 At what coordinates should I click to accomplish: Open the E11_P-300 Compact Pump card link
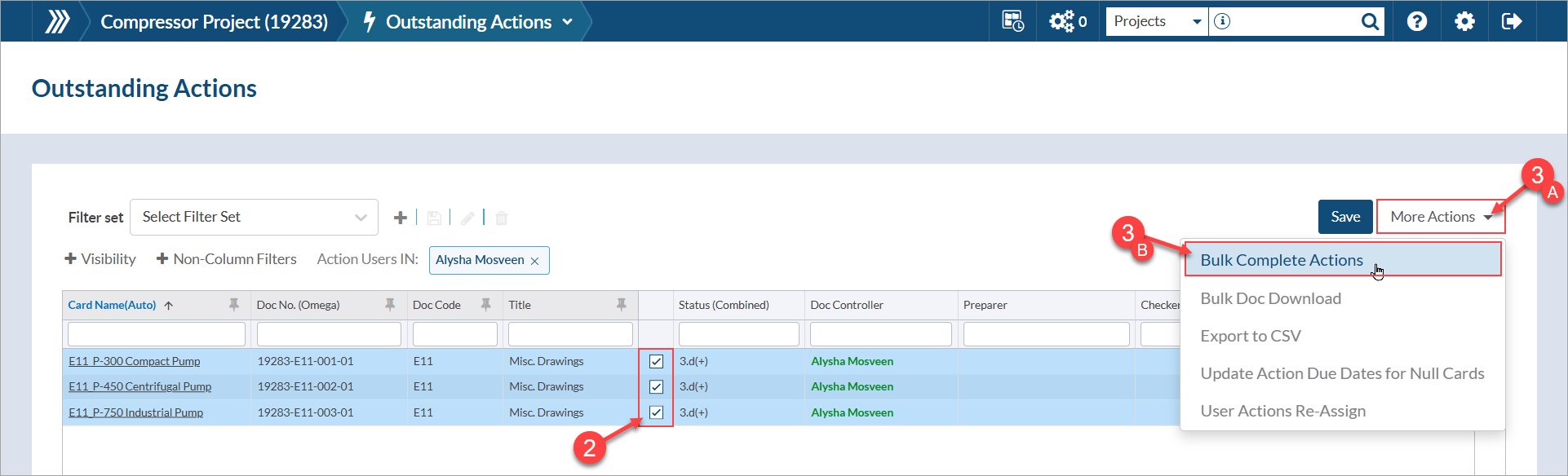tap(135, 361)
